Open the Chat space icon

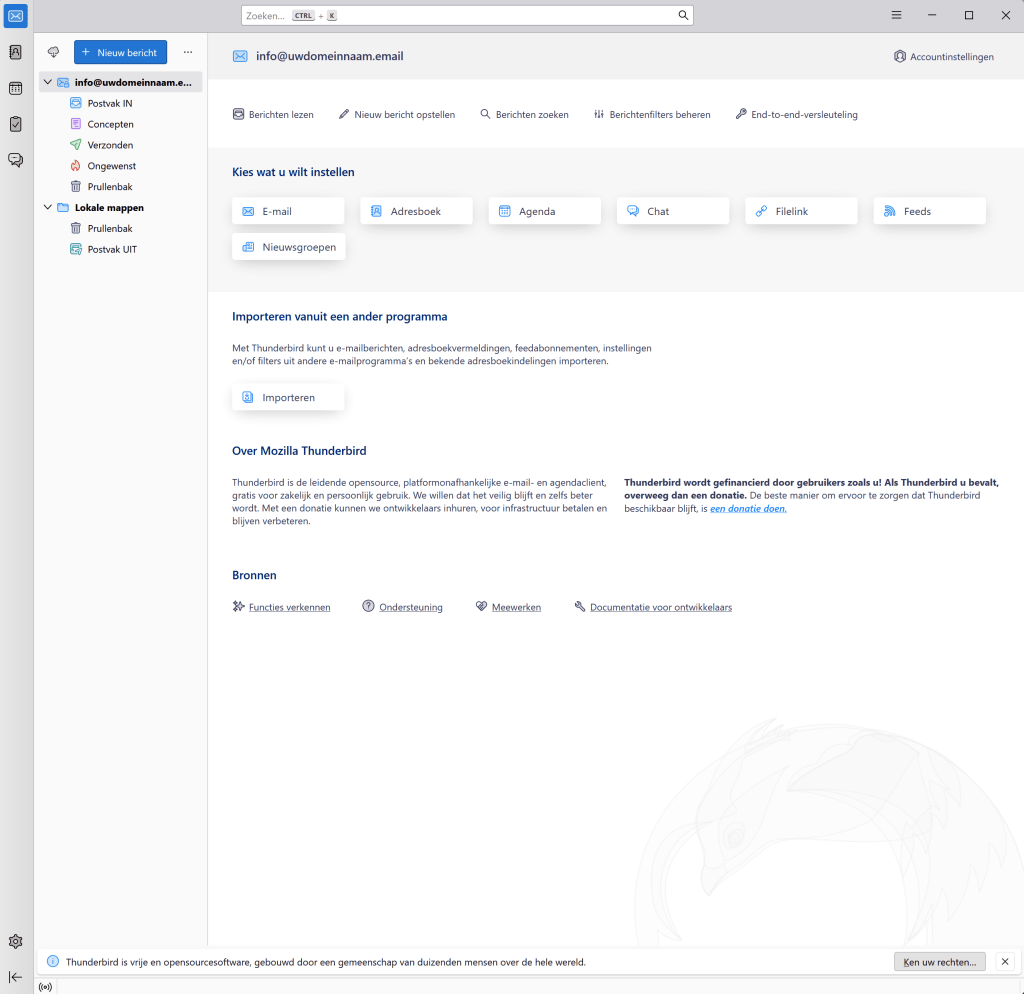point(16,160)
